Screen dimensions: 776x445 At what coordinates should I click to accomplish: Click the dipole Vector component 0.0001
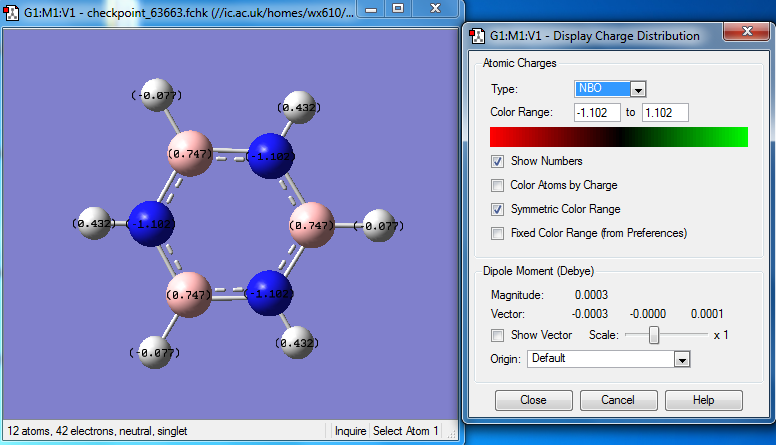click(x=707, y=314)
